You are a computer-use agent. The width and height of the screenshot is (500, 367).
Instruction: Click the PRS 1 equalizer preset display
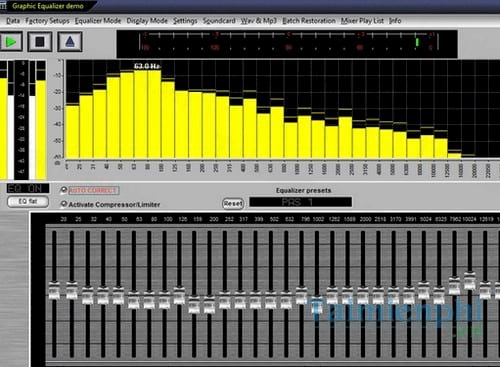[x=301, y=202]
